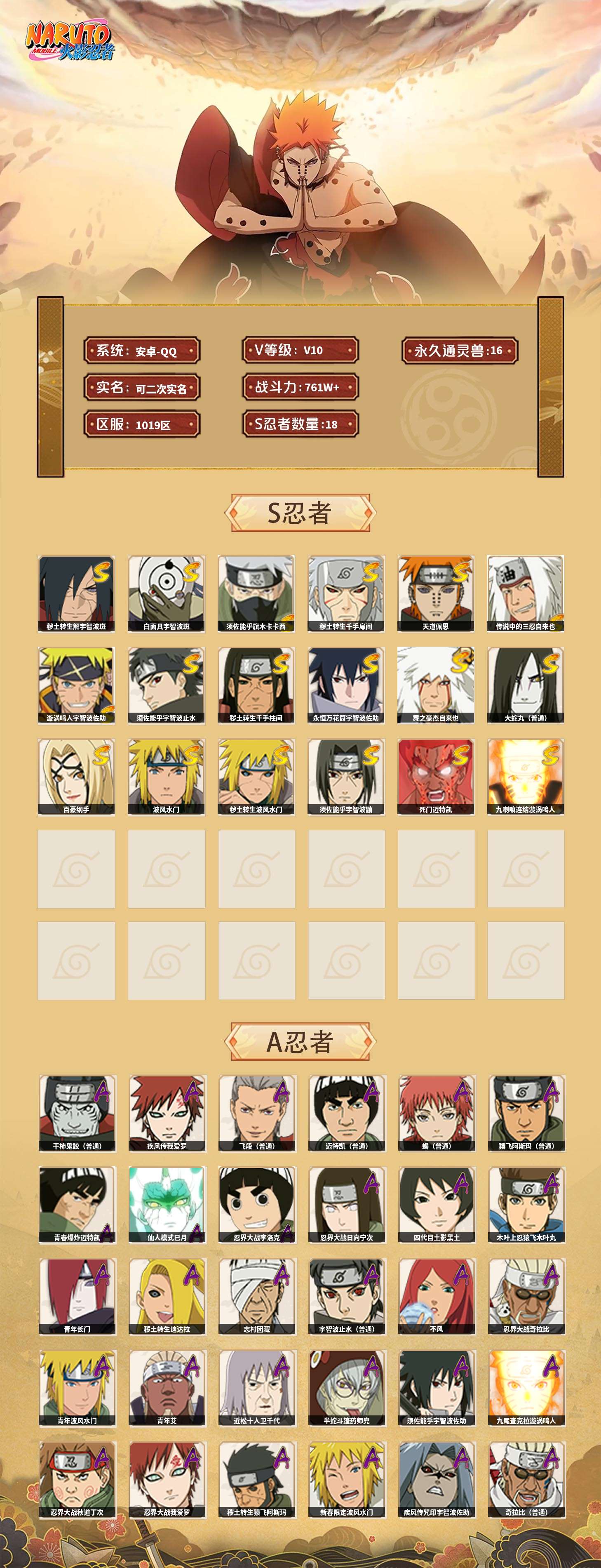
Task: Choose the 仙人模式巳月 A ninja portrait
Action: tap(167, 1205)
